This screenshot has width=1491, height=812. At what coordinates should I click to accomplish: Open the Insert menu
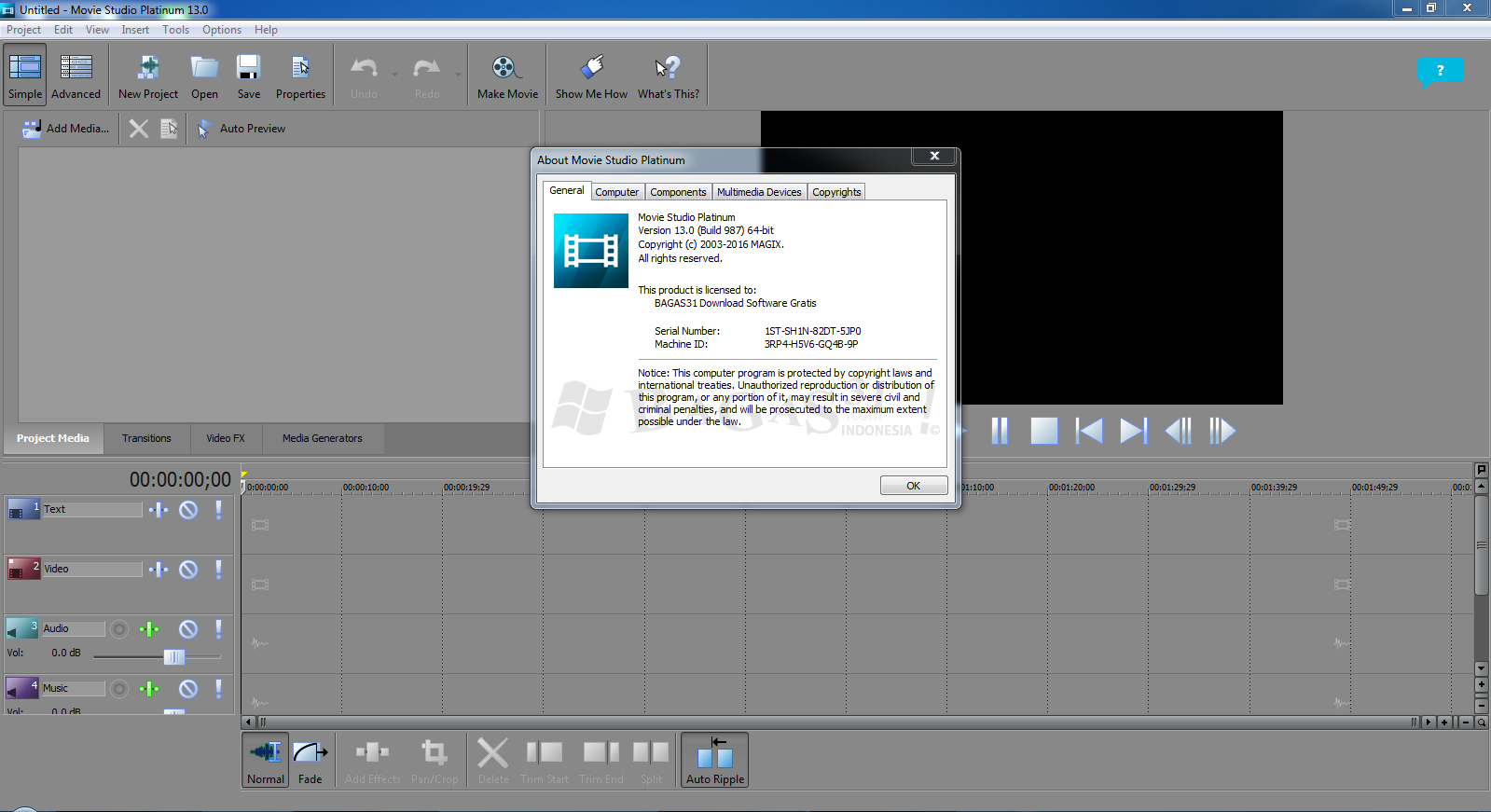point(135,30)
